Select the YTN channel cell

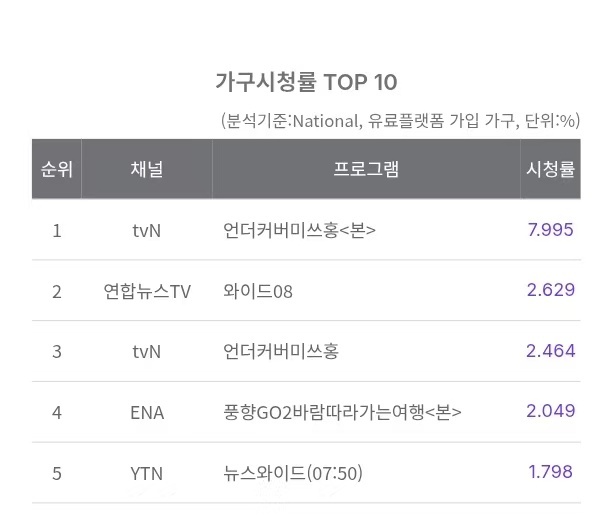pos(147,472)
